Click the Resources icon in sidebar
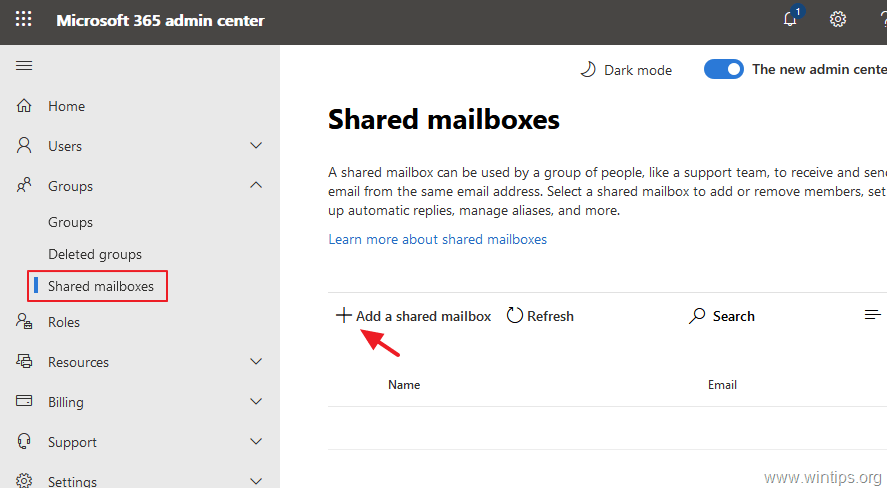The width and height of the screenshot is (887, 488). coord(24,361)
